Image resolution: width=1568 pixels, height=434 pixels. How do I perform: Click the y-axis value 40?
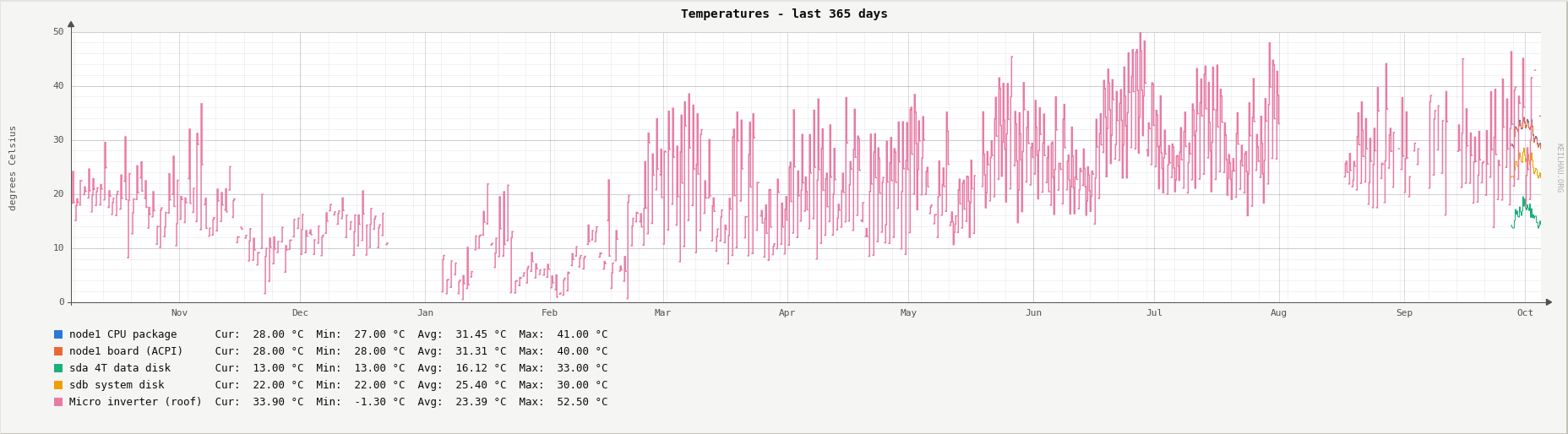[x=58, y=86]
